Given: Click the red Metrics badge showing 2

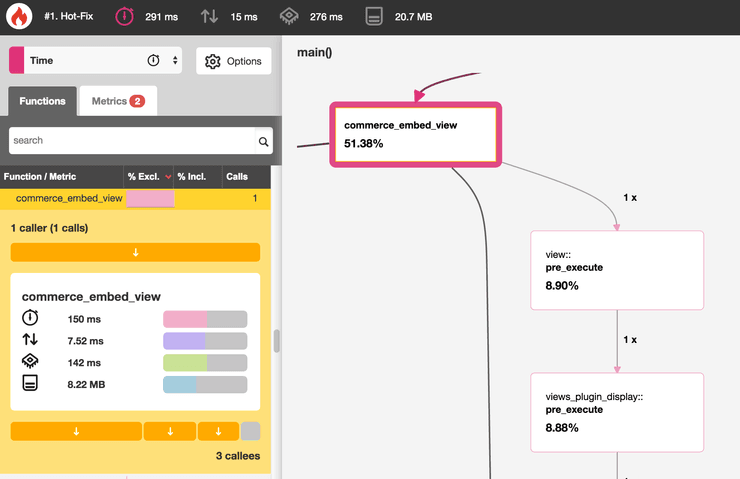Looking at the screenshot, I should tap(137, 101).
